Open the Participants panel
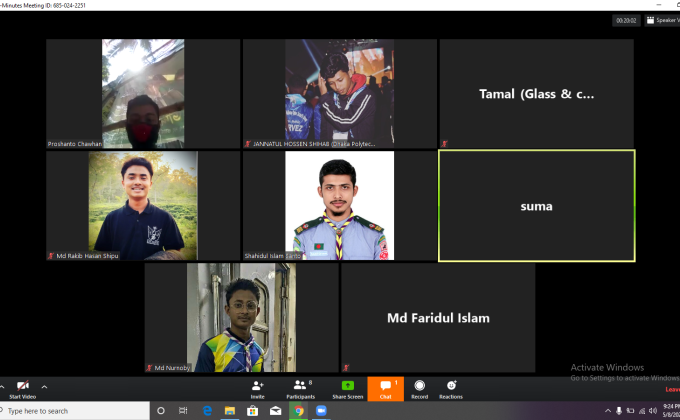Screen dimensions: 680x420 301,389
